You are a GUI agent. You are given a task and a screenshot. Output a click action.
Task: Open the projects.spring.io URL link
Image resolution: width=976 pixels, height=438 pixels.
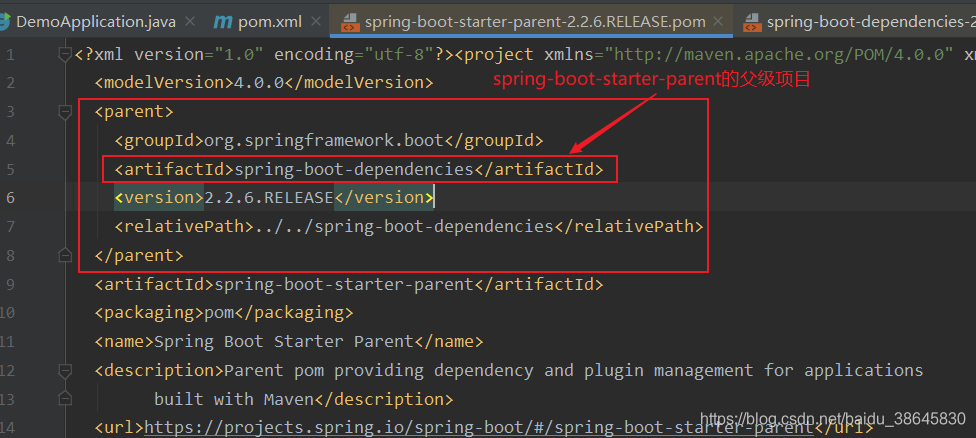(x=479, y=427)
